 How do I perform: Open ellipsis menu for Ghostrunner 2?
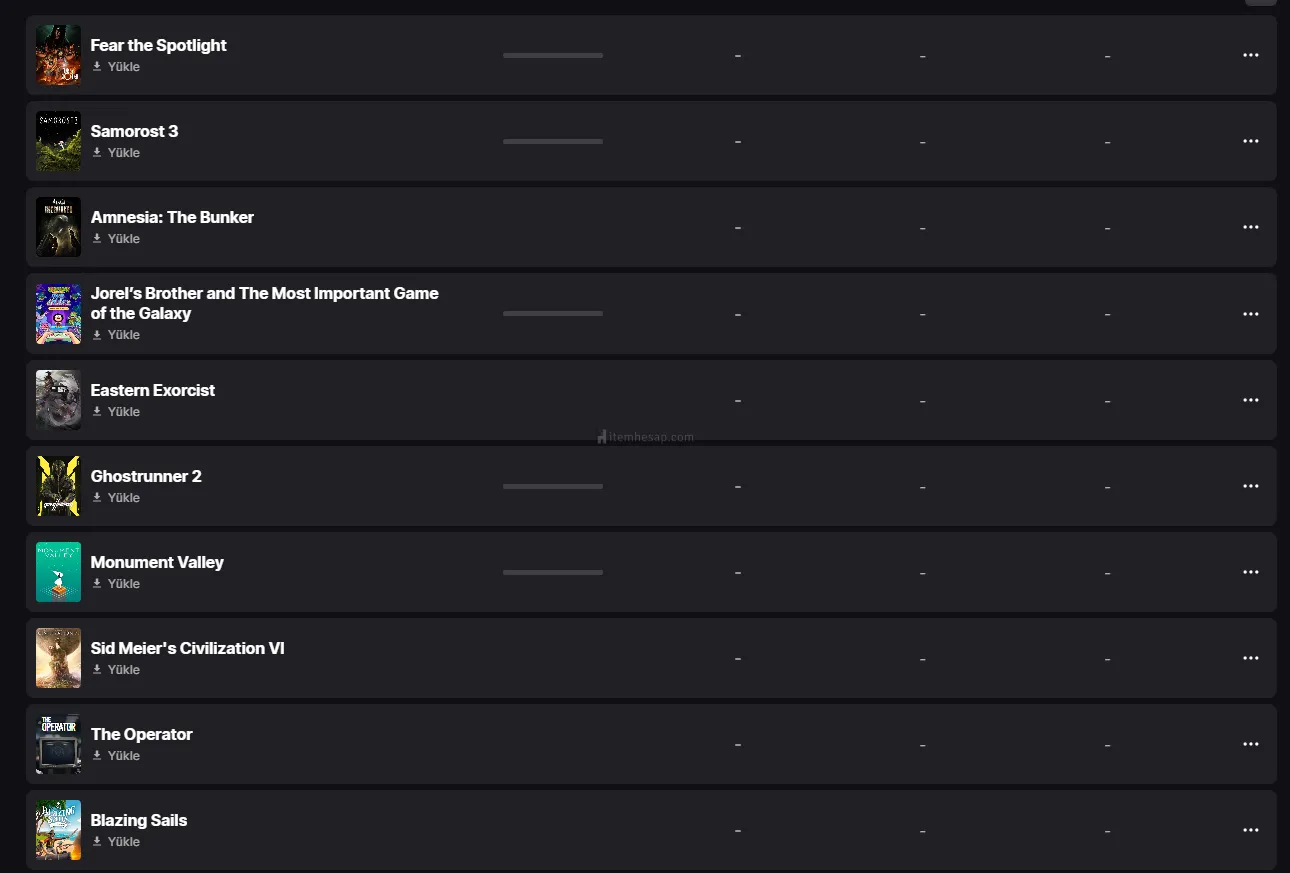point(1250,486)
